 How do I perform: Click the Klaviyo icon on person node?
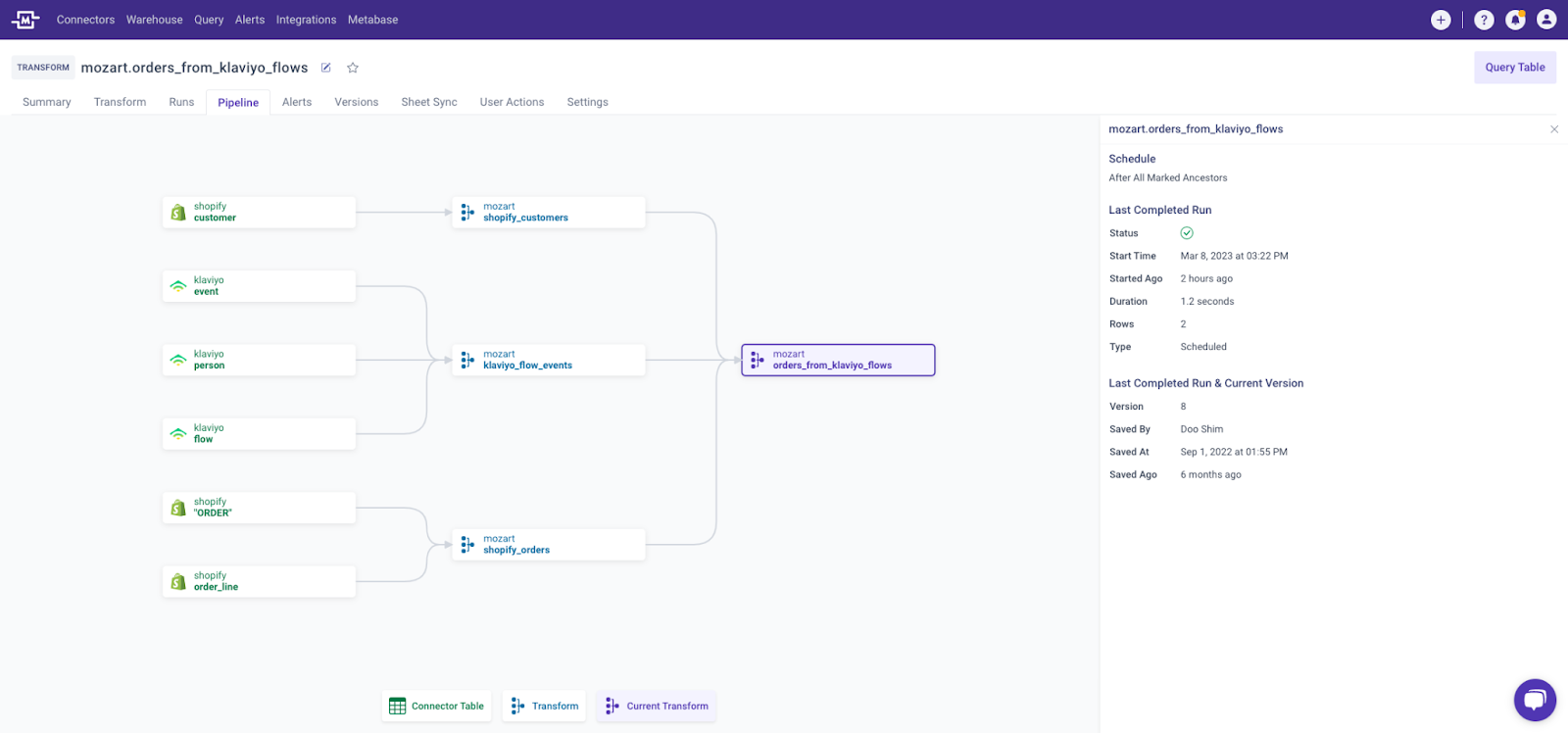tap(178, 360)
